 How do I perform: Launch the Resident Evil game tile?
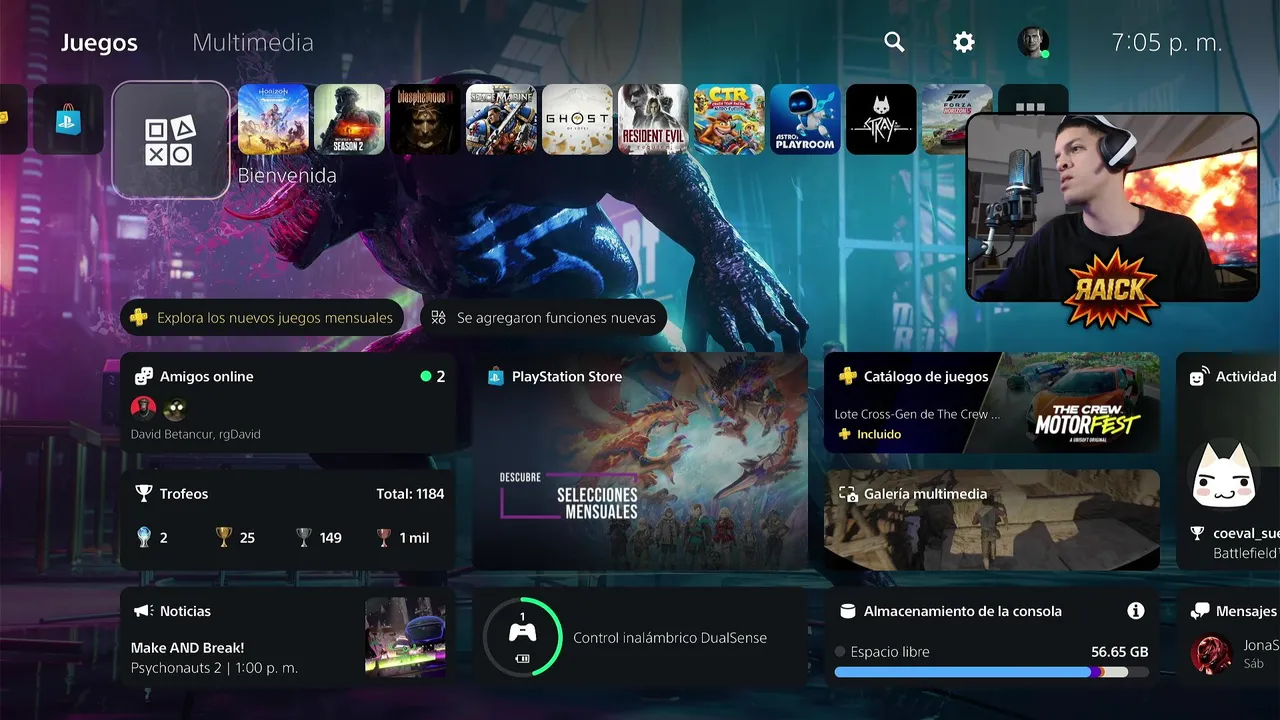(653, 119)
